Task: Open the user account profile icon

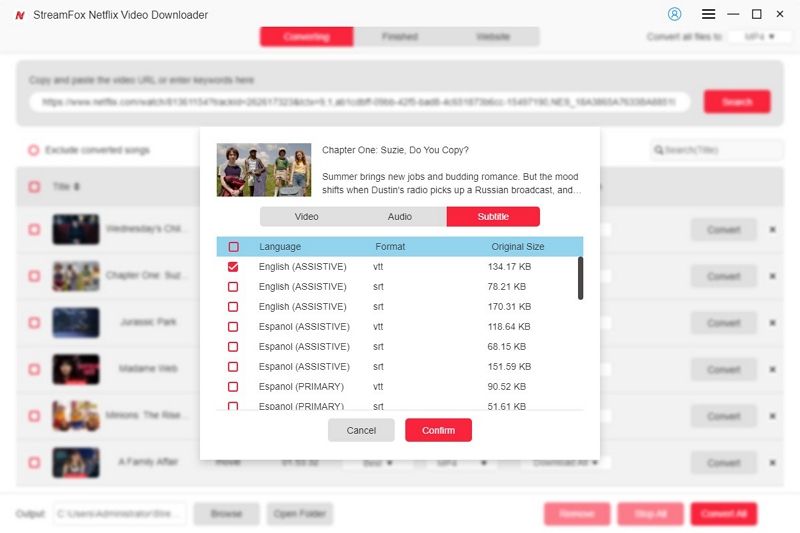Action: click(x=674, y=14)
